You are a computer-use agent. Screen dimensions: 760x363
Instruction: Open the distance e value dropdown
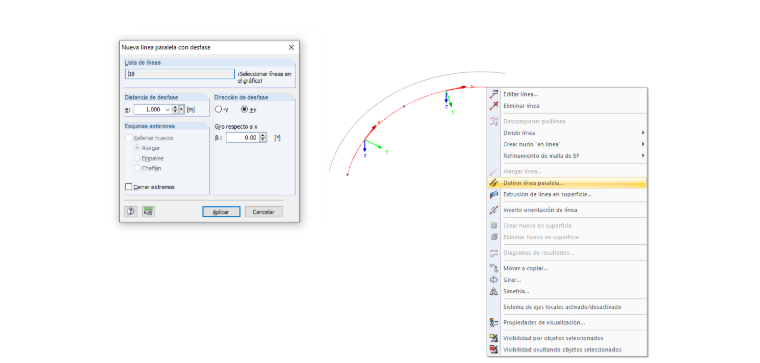[x=168, y=110]
